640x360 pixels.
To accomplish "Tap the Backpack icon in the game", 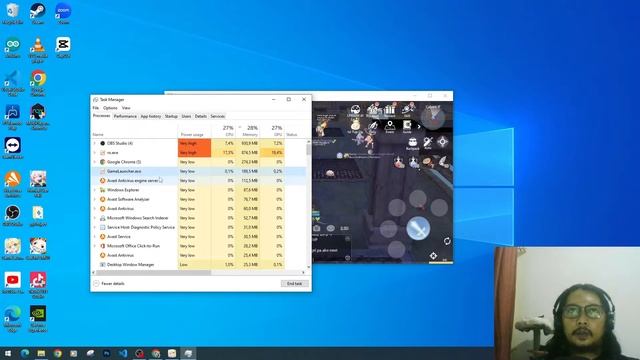I will 412,143.
